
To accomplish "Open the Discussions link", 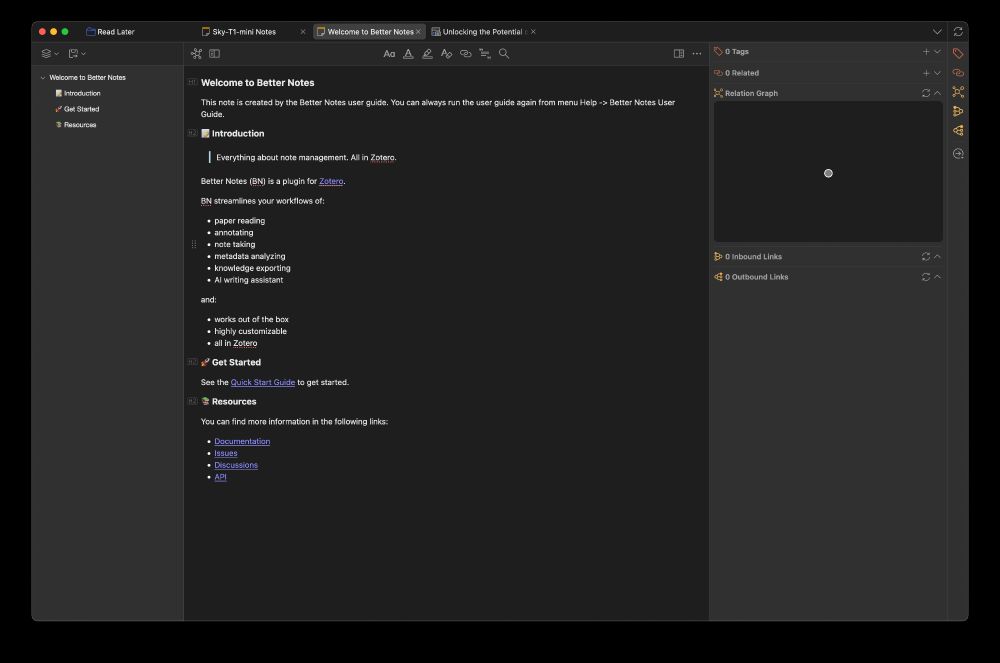I will [x=236, y=465].
